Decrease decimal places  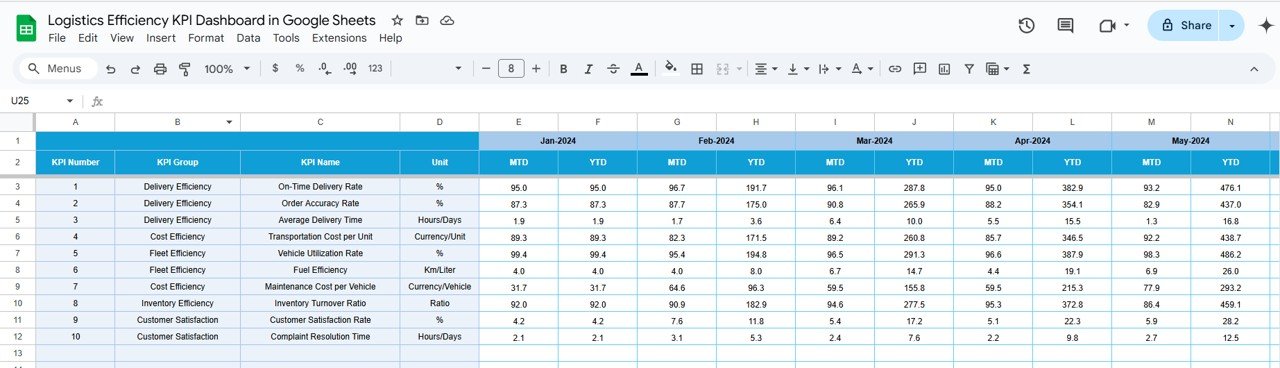pos(324,69)
